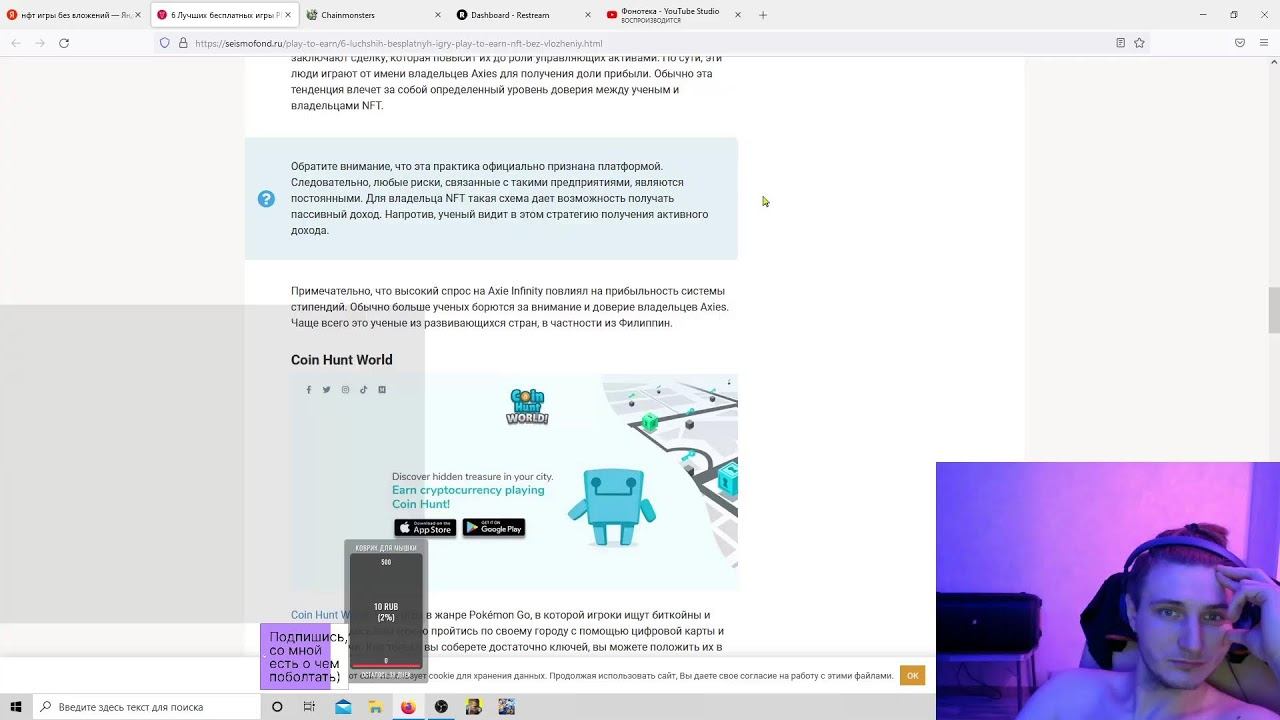Open File Explorer from the taskbar
The width and height of the screenshot is (1280, 720).
[376, 707]
